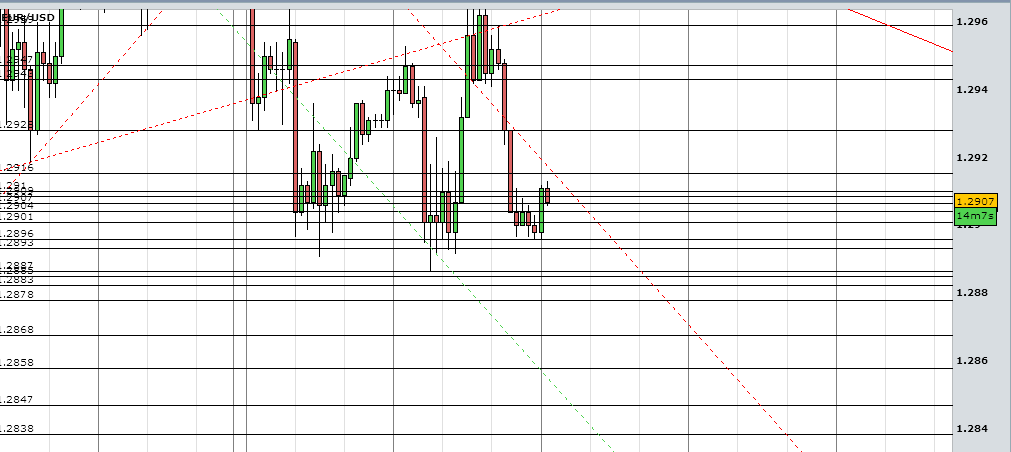This screenshot has width=1011, height=452.
Task: Click the 1.286 price axis label
Action: (x=972, y=360)
